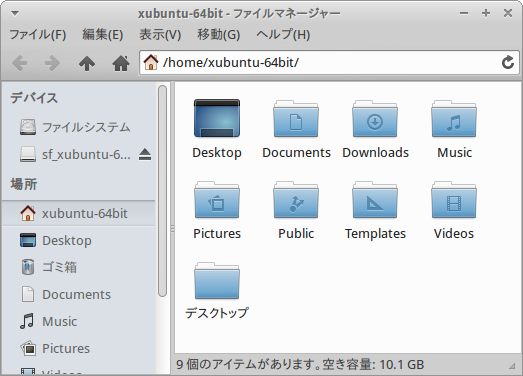Open ファイルシステム in the sidebar

pos(79,127)
